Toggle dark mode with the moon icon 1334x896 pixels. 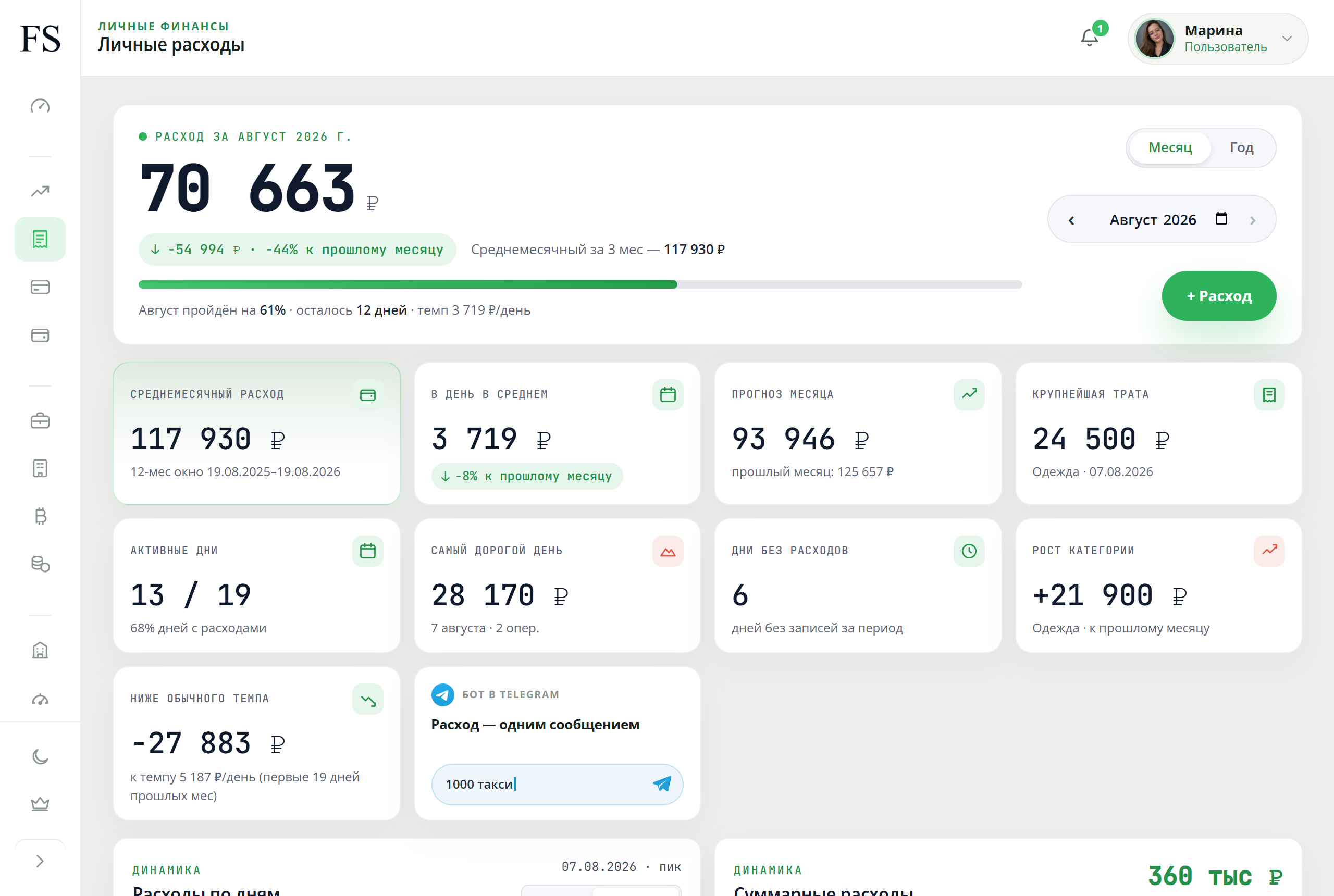(x=40, y=756)
